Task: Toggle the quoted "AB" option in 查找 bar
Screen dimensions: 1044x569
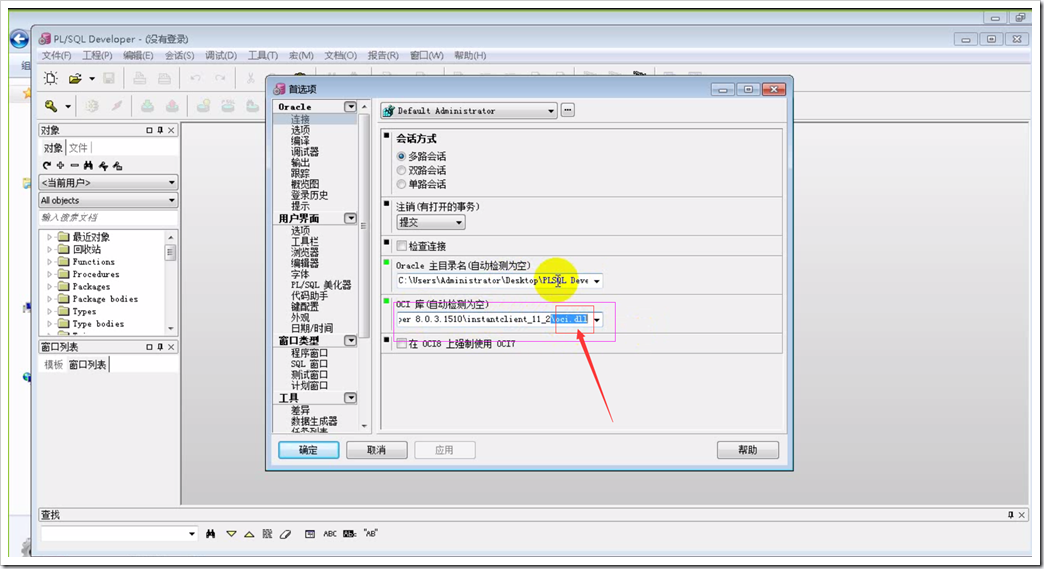Action: tap(371, 534)
